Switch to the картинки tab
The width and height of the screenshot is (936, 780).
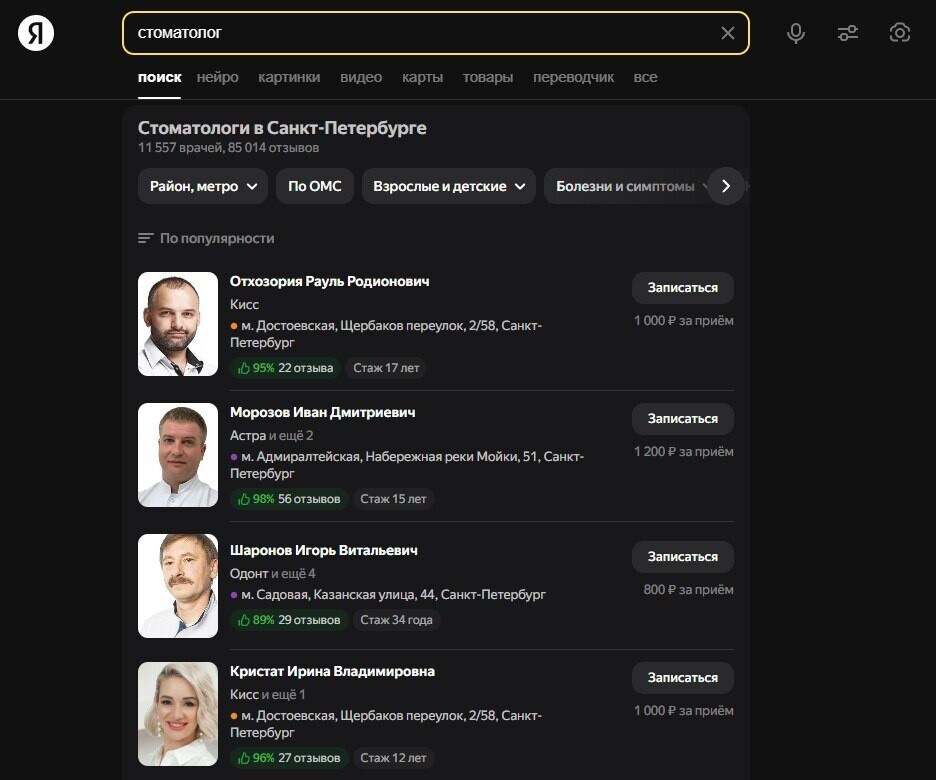pyautogui.click(x=289, y=77)
